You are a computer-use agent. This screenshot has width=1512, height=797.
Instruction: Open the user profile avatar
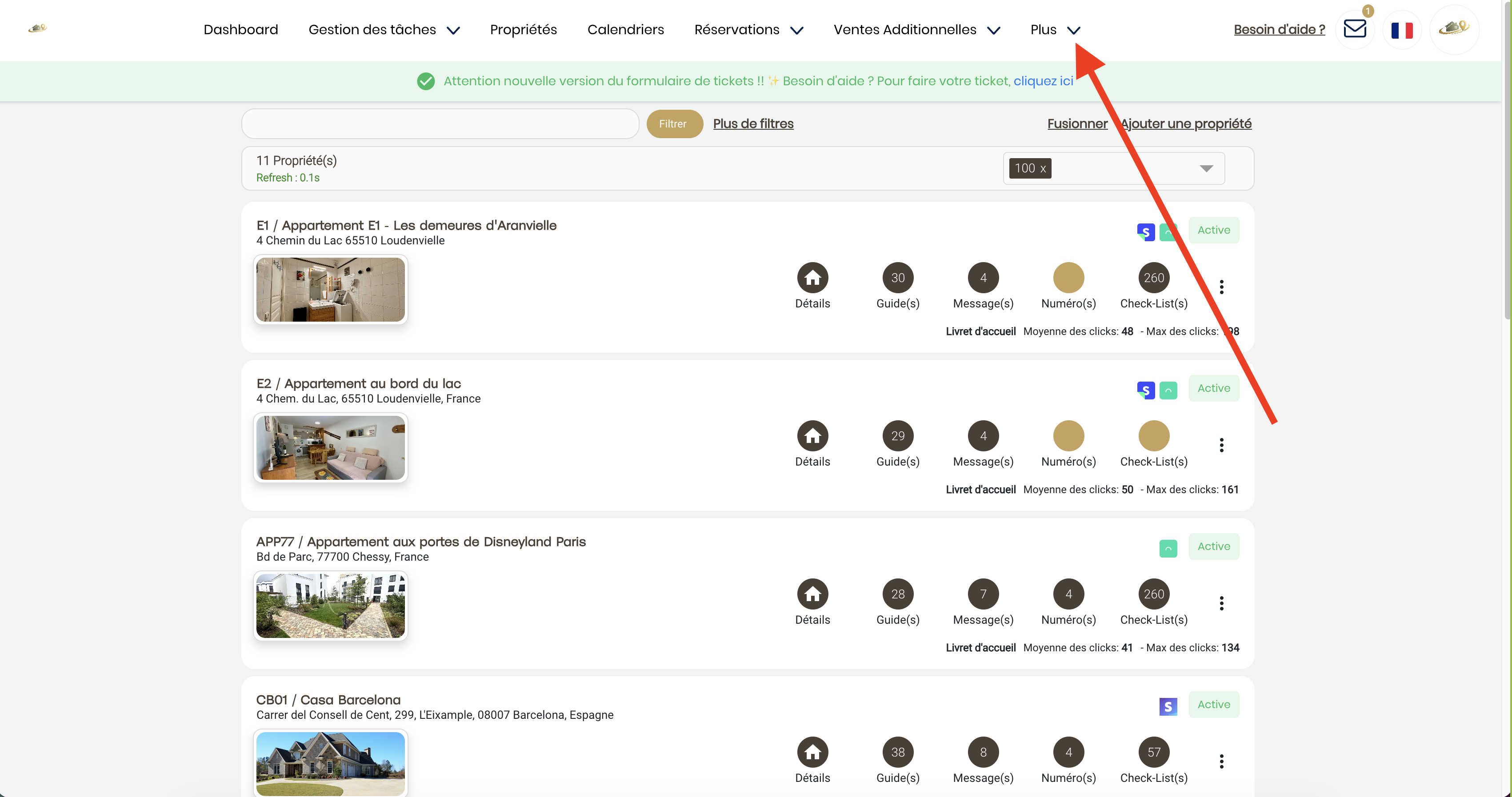pos(1454,29)
